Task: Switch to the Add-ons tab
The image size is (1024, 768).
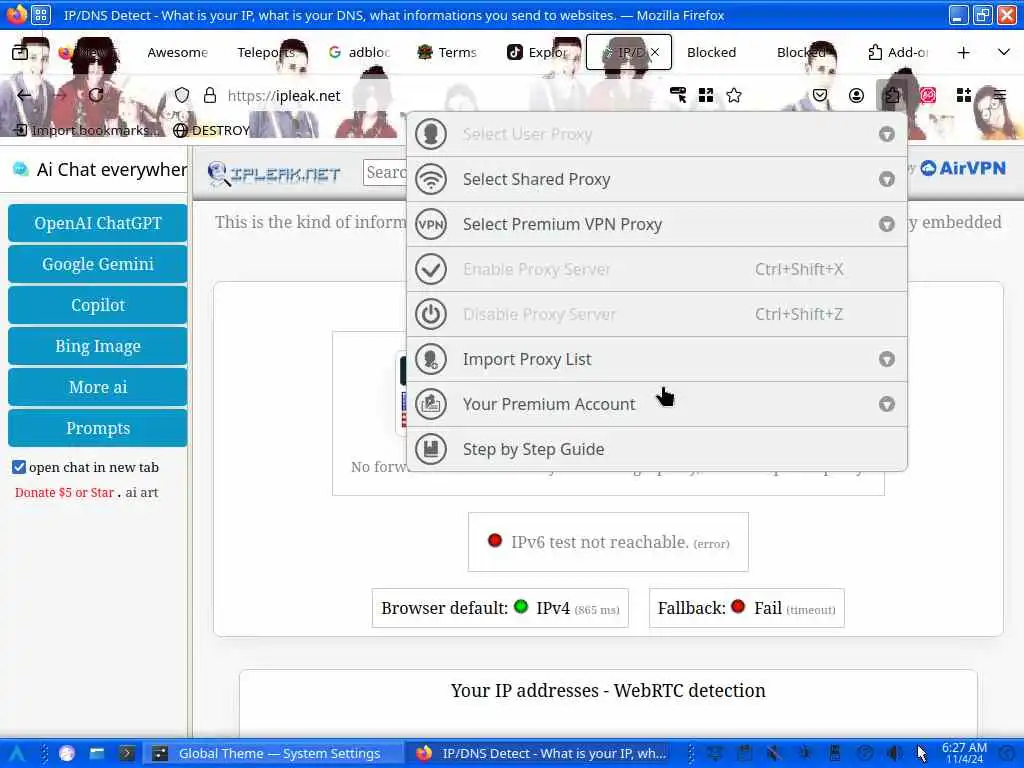Action: 898,52
